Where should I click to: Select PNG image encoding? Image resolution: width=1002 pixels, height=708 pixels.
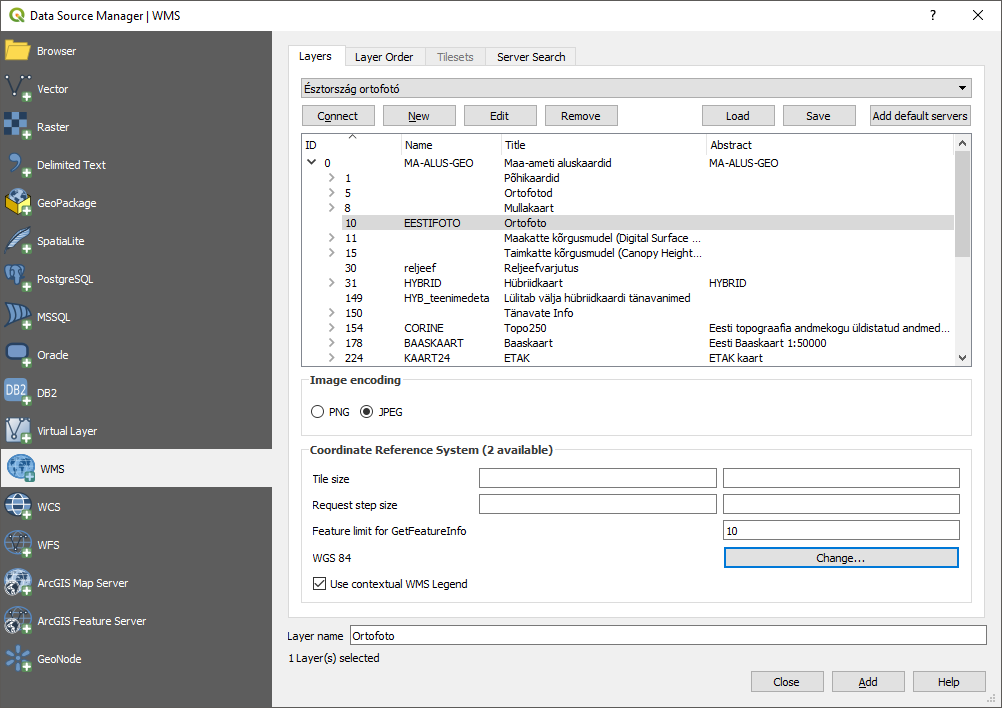(x=318, y=412)
